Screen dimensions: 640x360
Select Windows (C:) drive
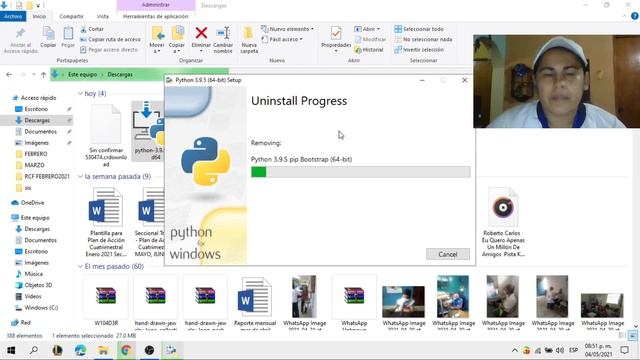coord(41,307)
